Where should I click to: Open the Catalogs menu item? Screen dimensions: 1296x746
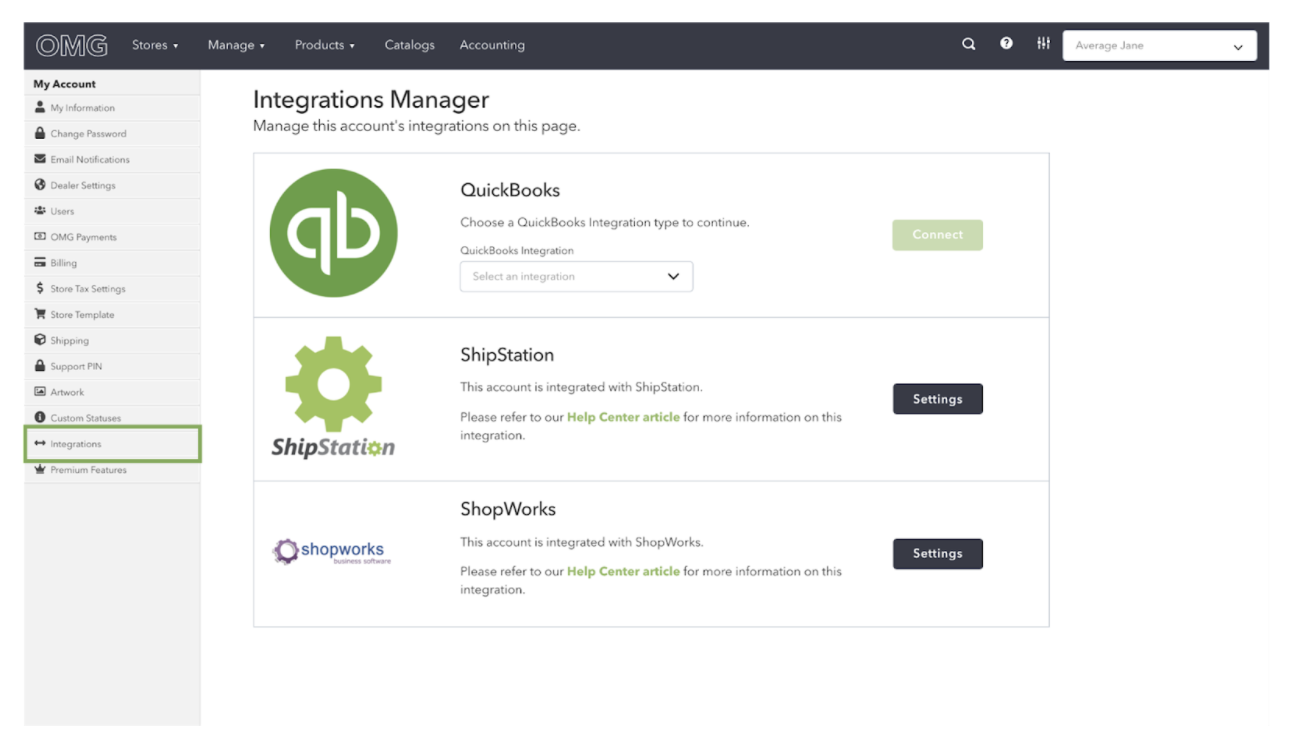click(409, 45)
